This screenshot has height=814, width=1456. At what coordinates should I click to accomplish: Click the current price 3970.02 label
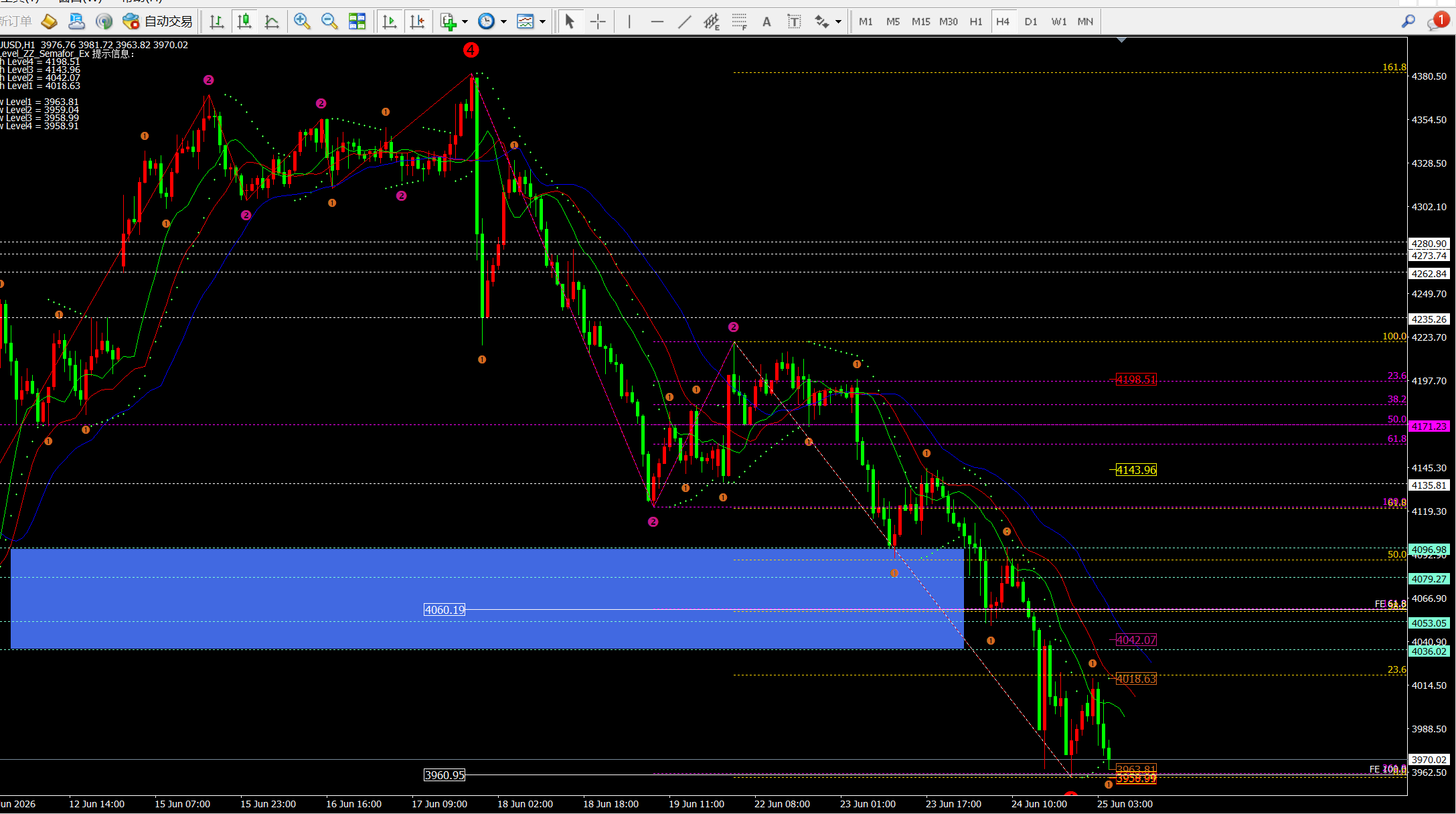tap(1429, 760)
